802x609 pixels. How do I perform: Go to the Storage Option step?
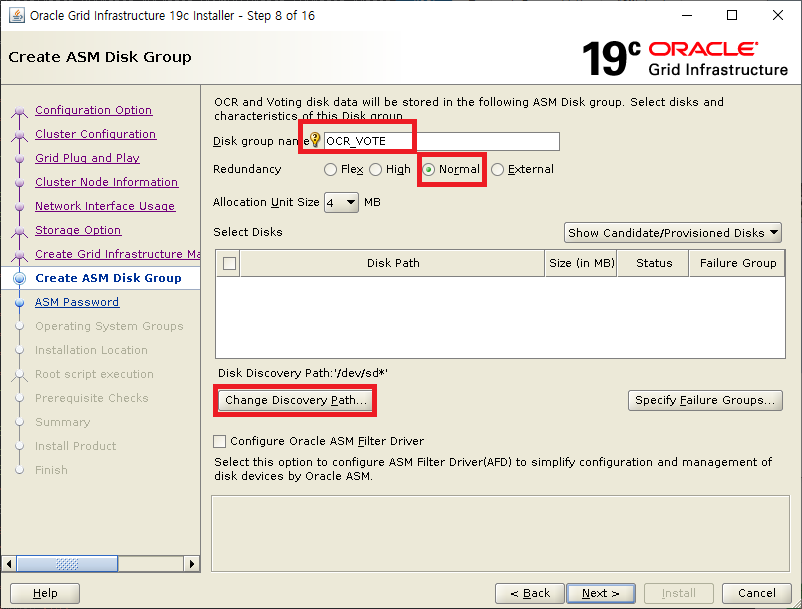(78, 230)
